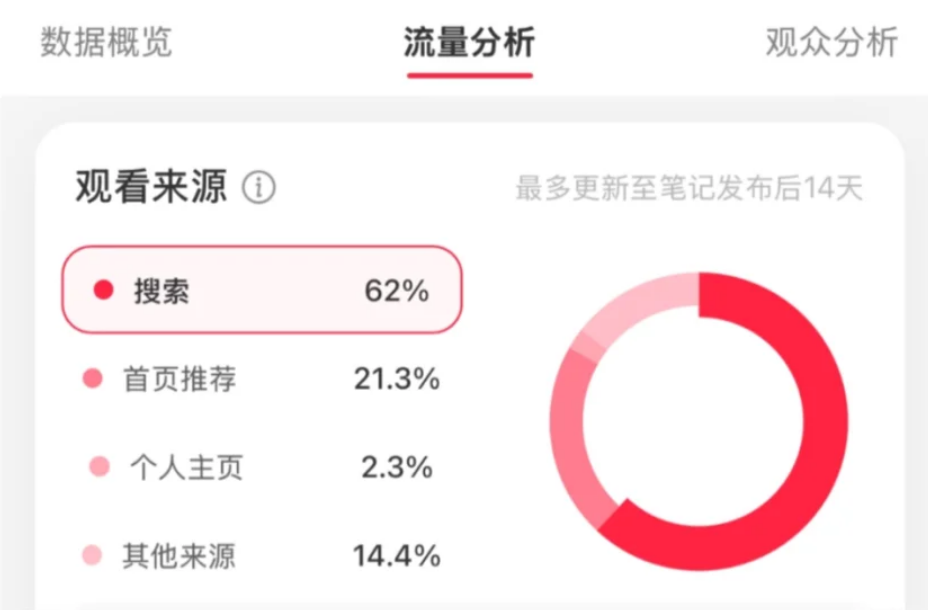The height and width of the screenshot is (610, 928).
Task: Click the active 流量分析 tab
Action: [470, 43]
